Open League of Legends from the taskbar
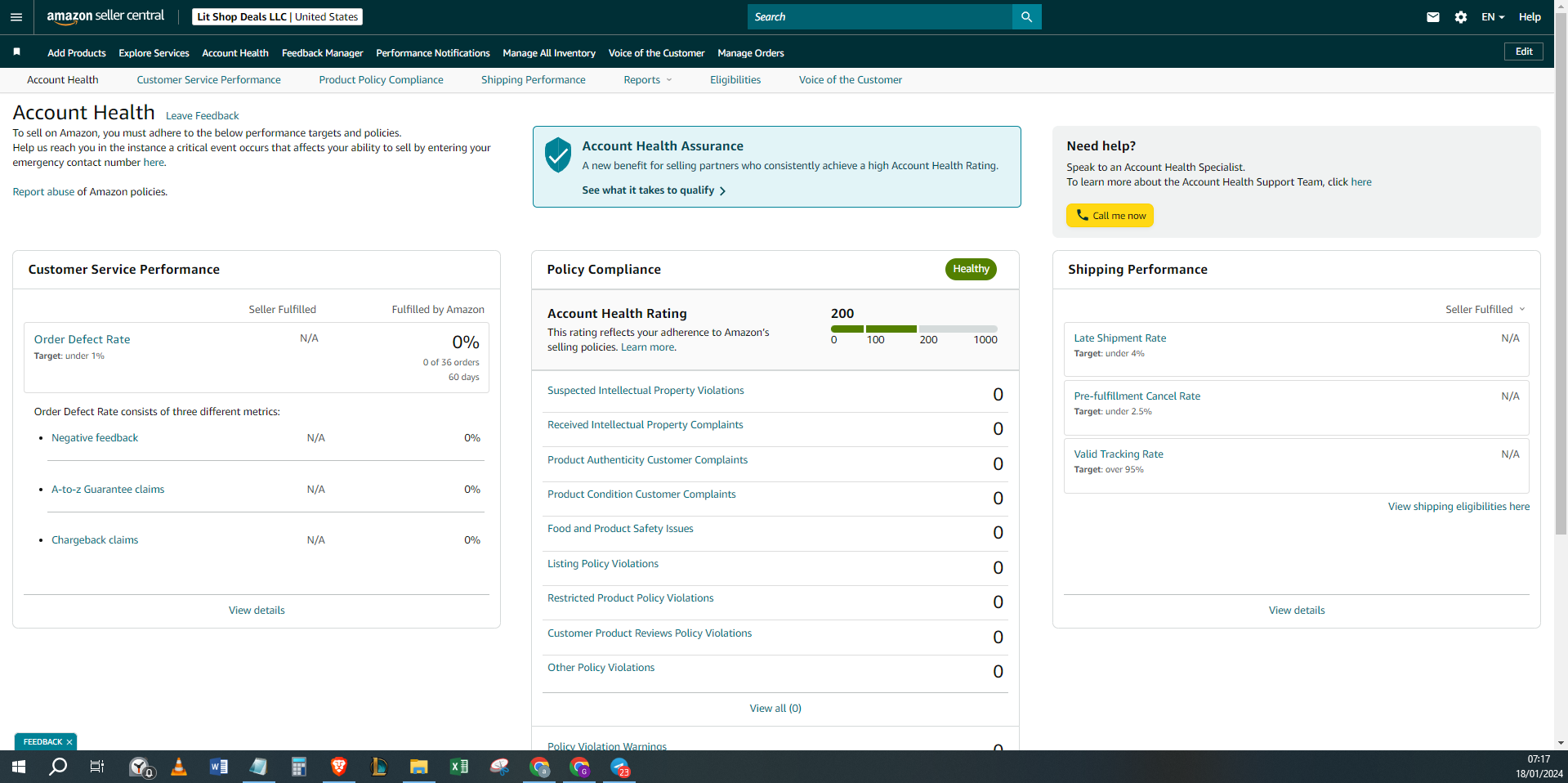Viewport: 1568px width, 783px height. click(x=379, y=767)
